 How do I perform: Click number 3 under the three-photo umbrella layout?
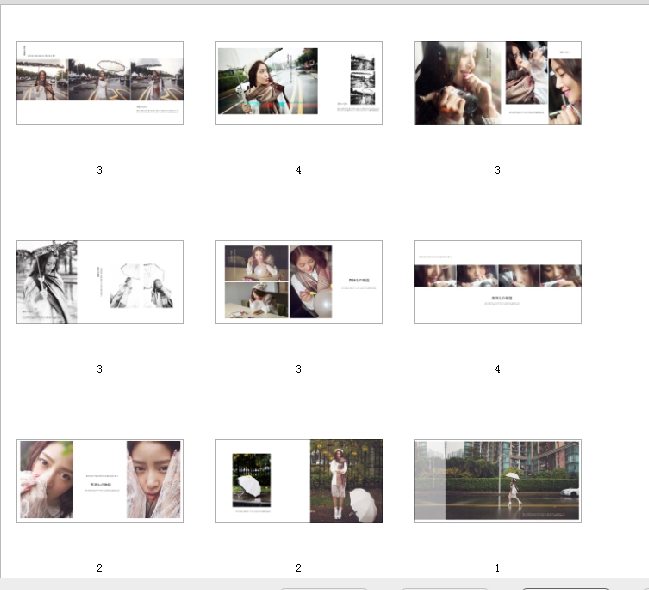pos(100,170)
